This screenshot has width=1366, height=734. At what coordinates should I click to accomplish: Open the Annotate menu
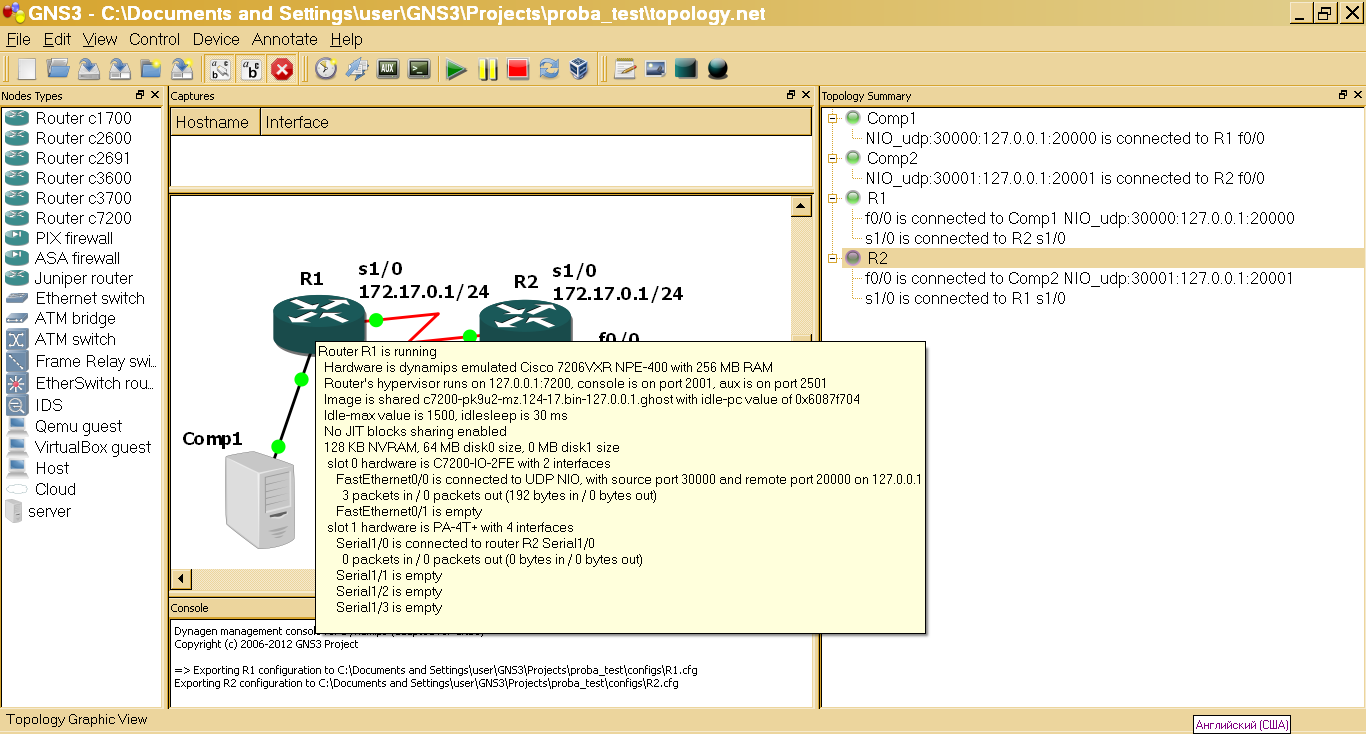click(285, 39)
